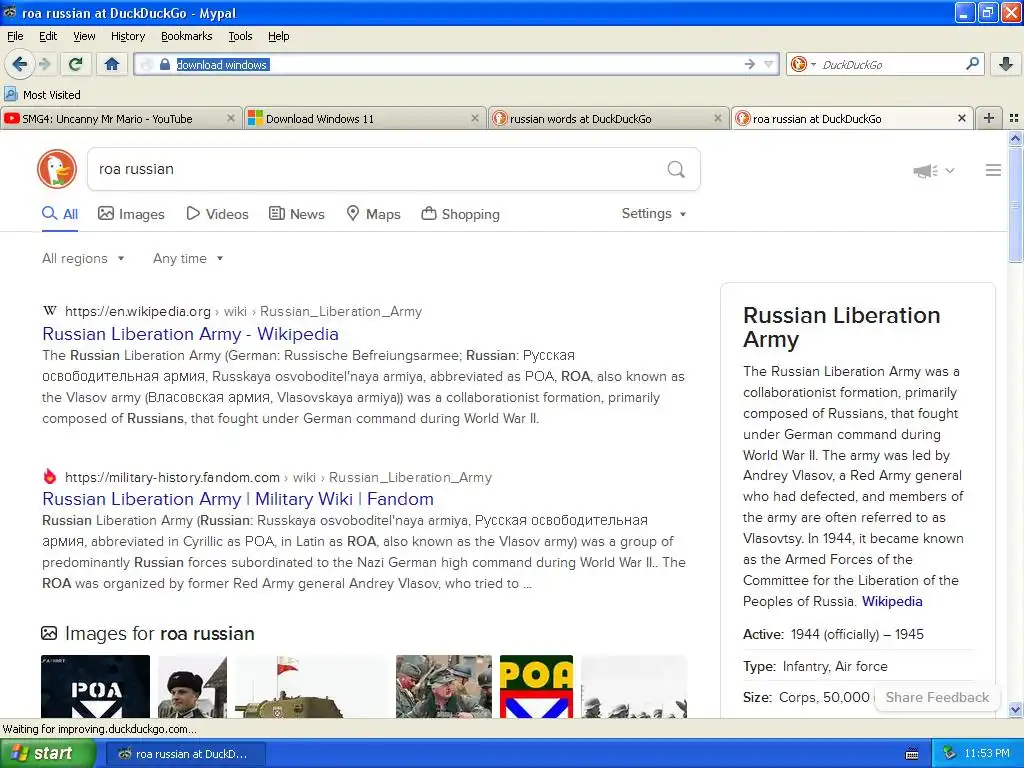Click the DuckDuckGo duck logo
1024x768 pixels.
tap(57, 169)
